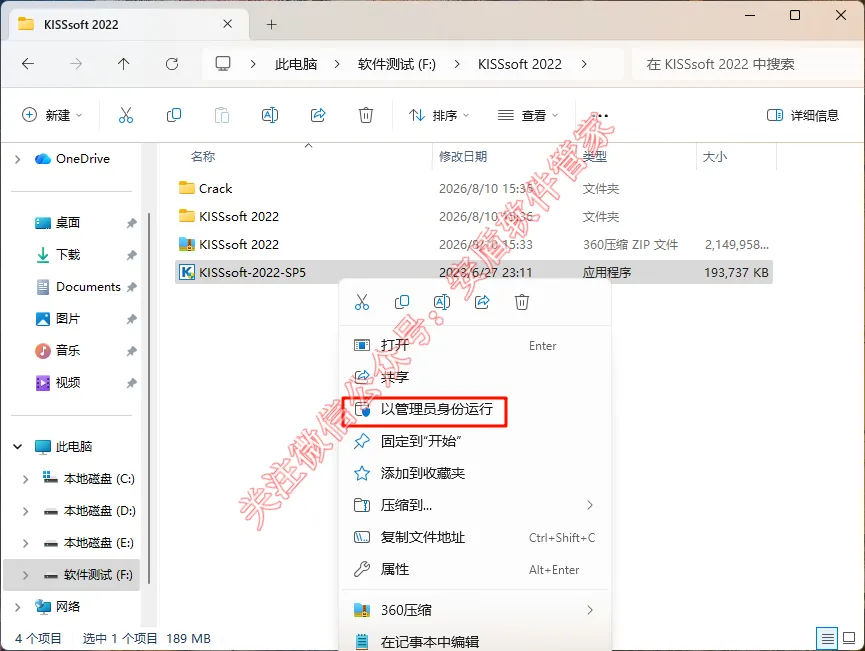Choose 添加到收藏夹 from context menu

476,473
